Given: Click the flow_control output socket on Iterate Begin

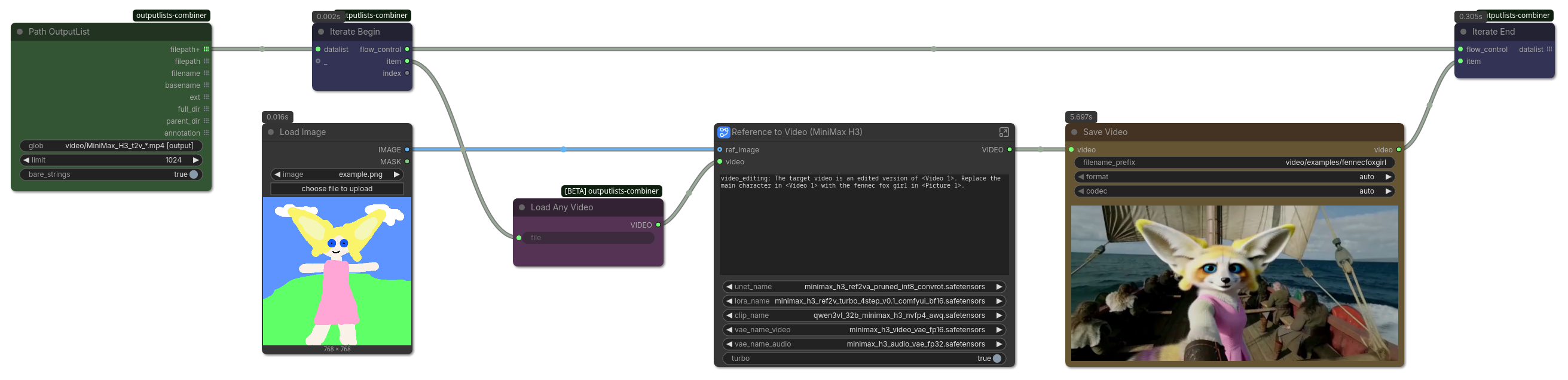Looking at the screenshot, I should click(407, 49).
